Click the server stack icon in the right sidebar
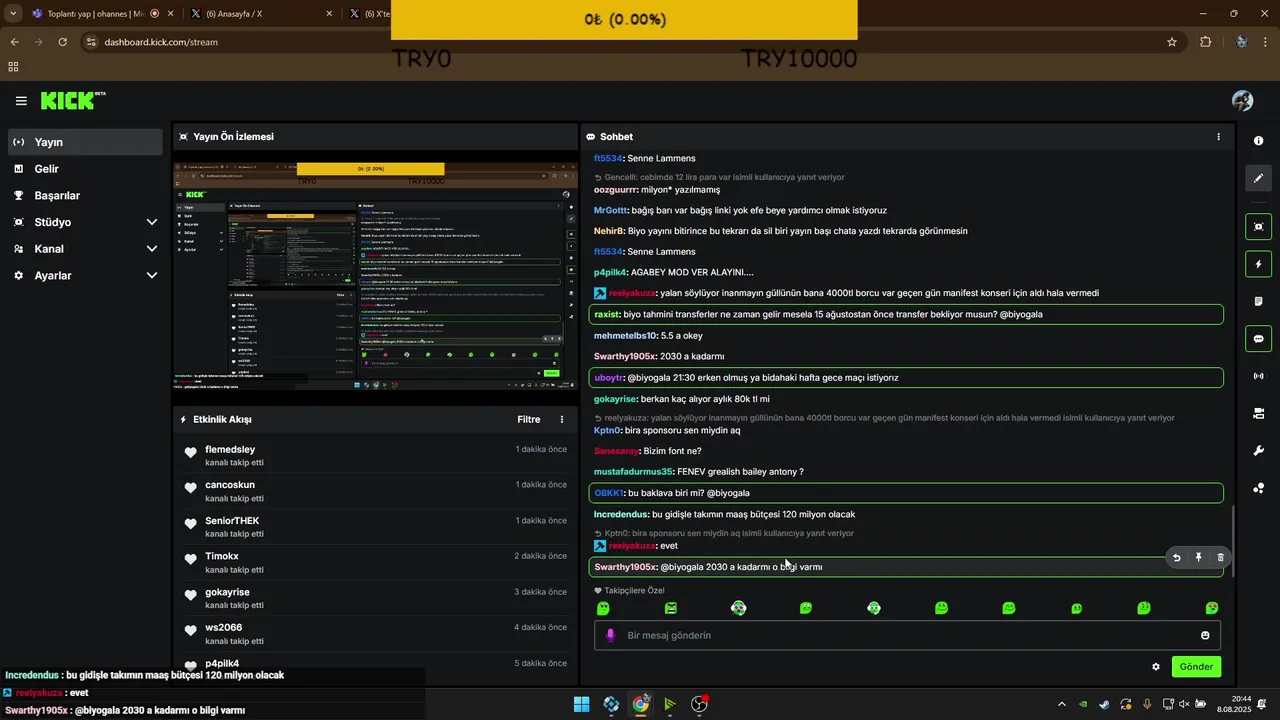The width and height of the screenshot is (1280, 720). click(x=1258, y=413)
